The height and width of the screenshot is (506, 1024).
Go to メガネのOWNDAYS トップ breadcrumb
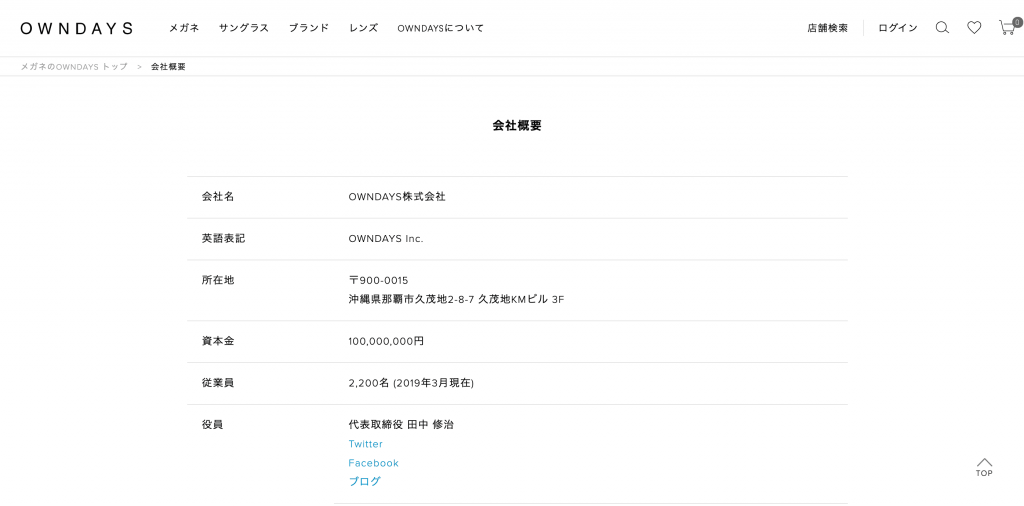[x=74, y=67]
